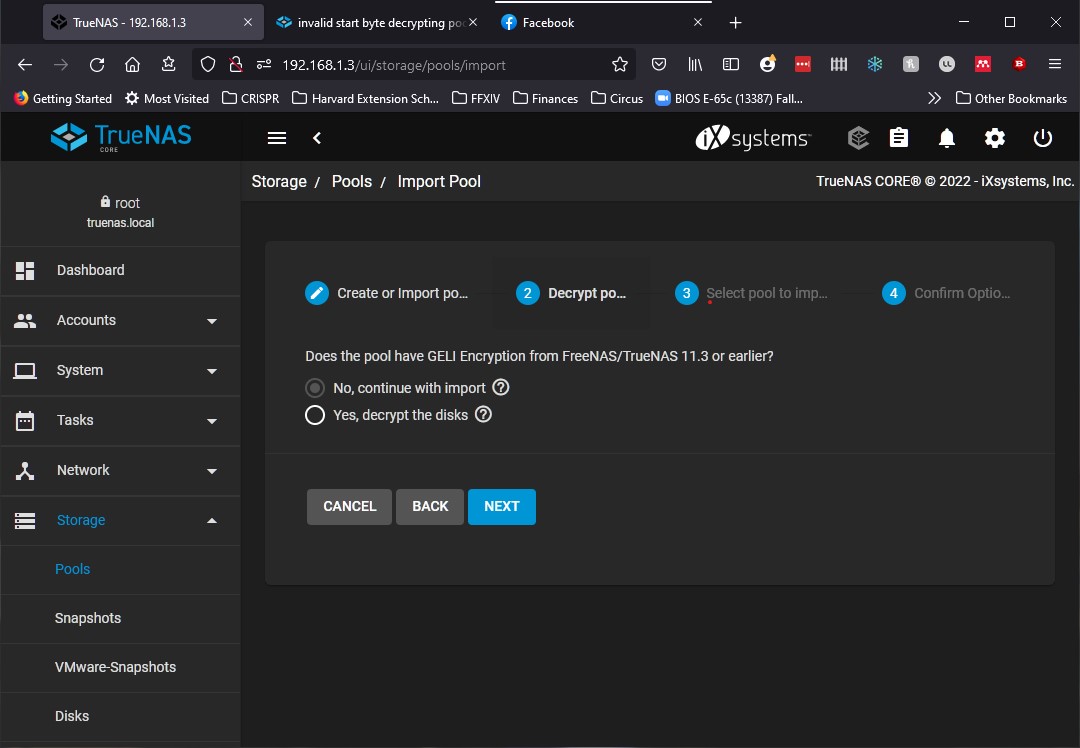
Task: Click the NEXT button
Action: tap(501, 506)
